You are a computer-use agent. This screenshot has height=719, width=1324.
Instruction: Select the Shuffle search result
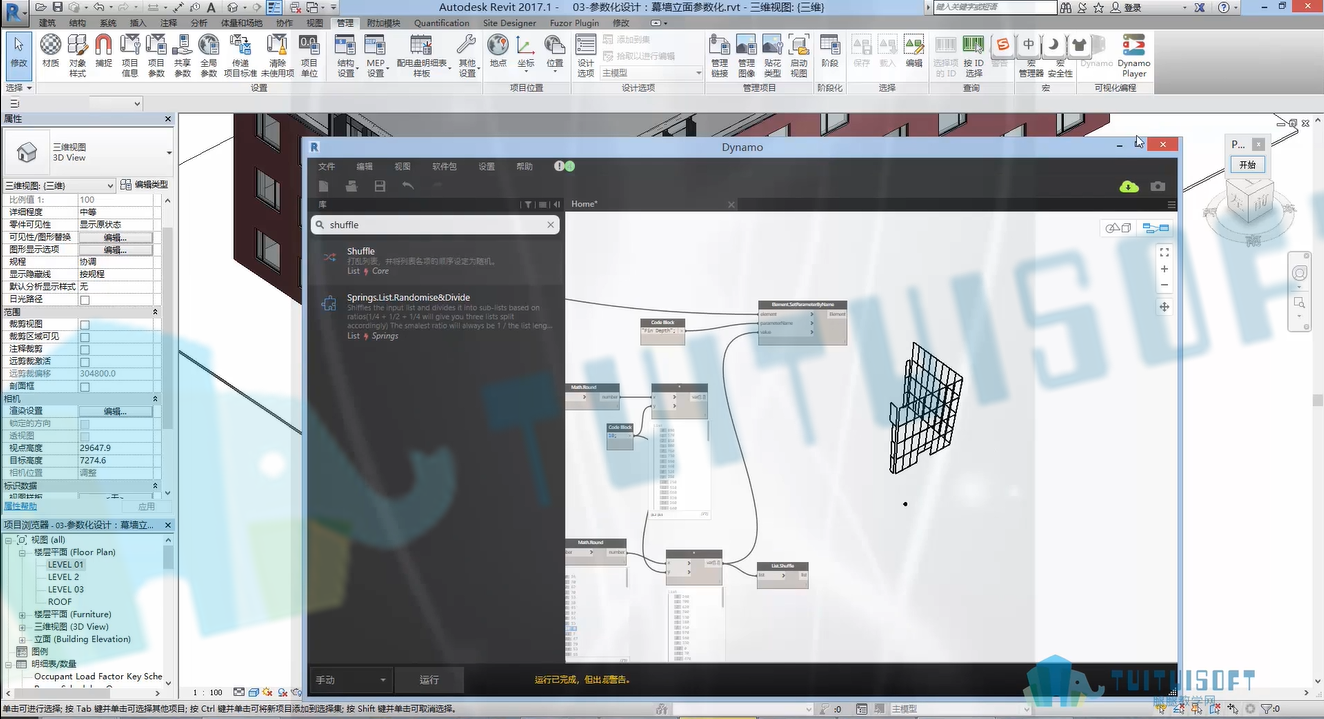tap(435, 260)
